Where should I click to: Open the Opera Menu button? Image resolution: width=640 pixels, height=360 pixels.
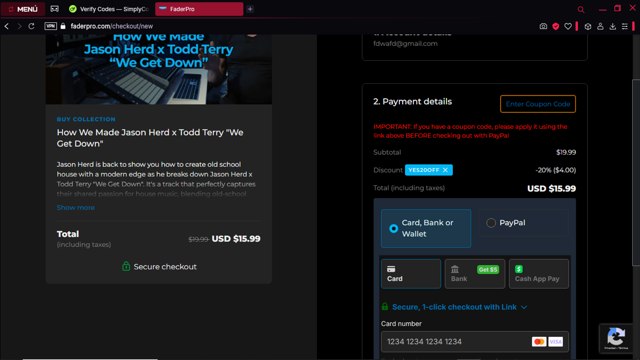(23, 9)
